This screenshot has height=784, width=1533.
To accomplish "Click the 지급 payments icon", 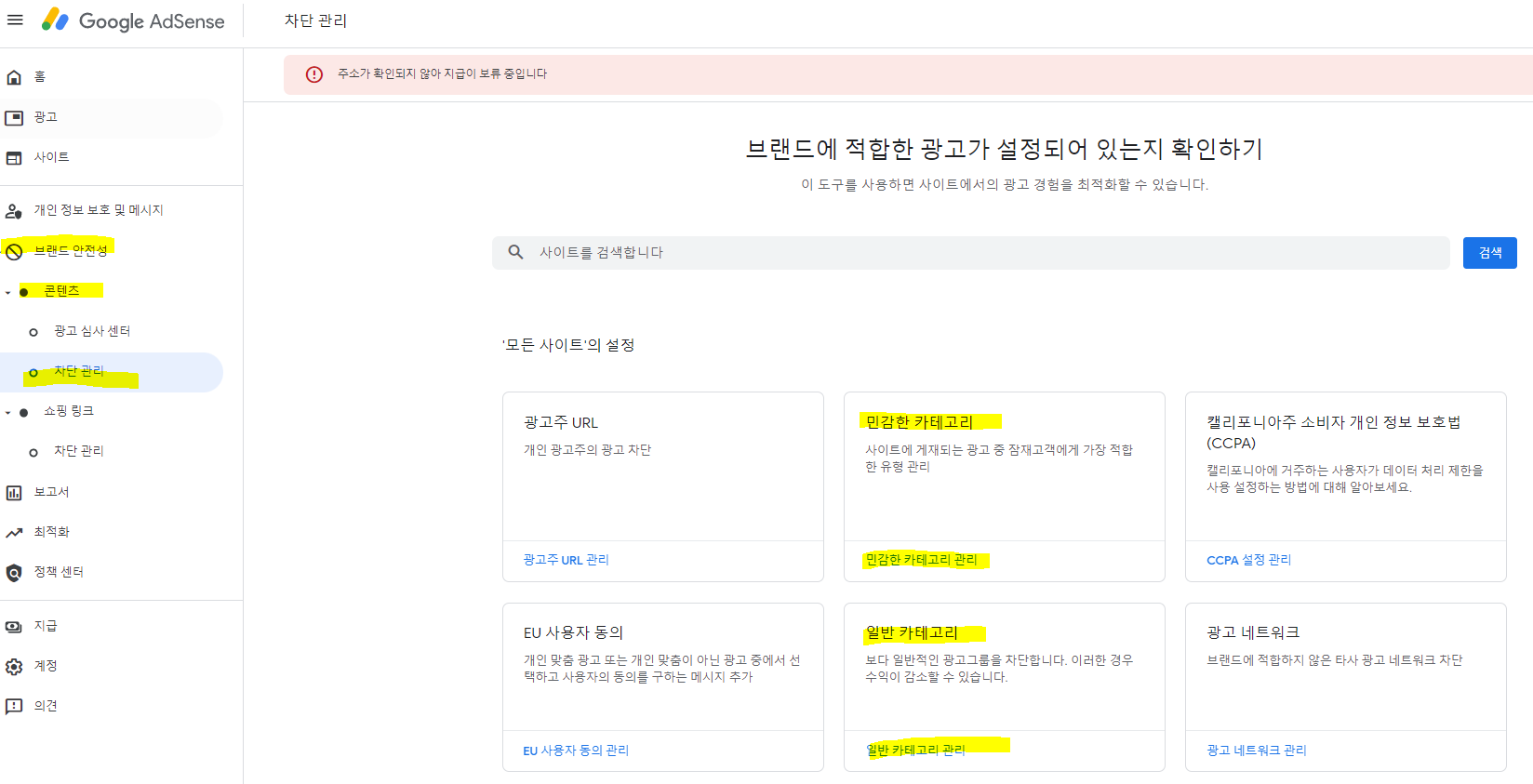I will pyautogui.click(x=14, y=627).
